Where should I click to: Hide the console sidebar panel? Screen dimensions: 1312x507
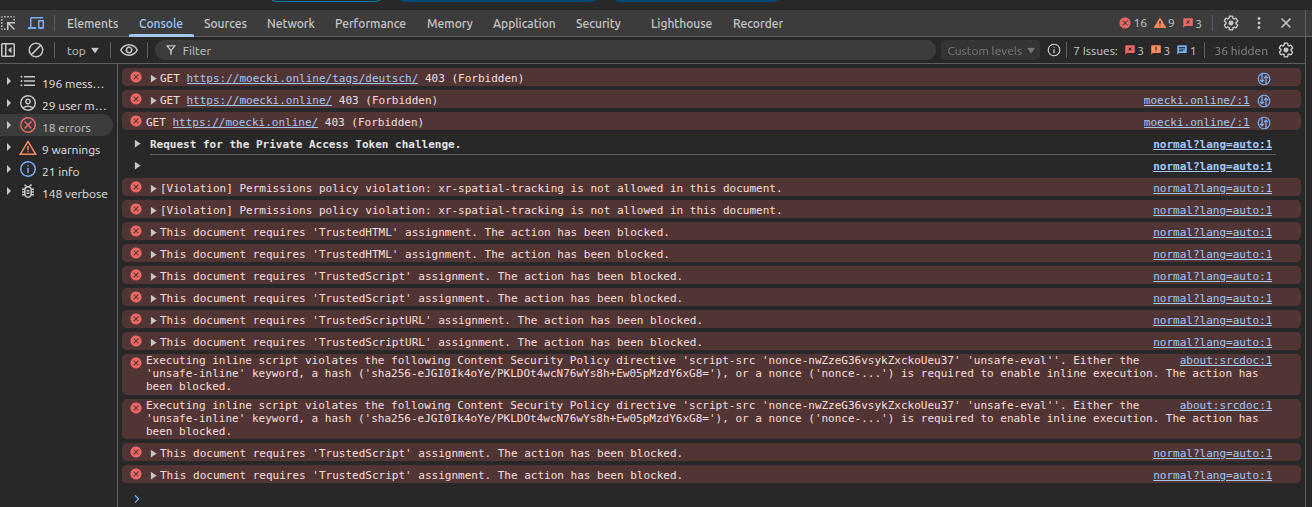tap(9, 50)
